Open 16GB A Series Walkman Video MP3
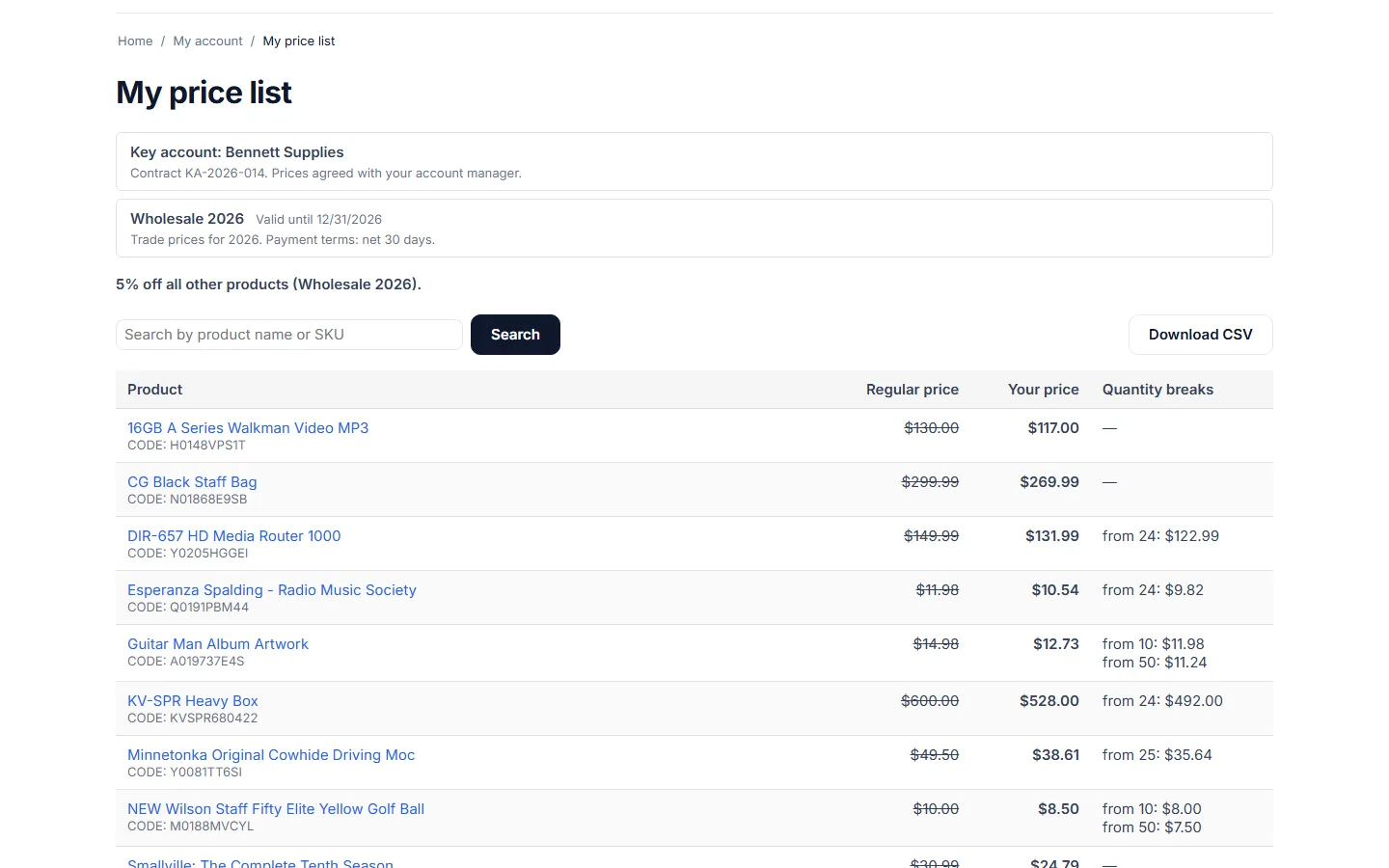This screenshot has width=1389, height=868. [248, 428]
